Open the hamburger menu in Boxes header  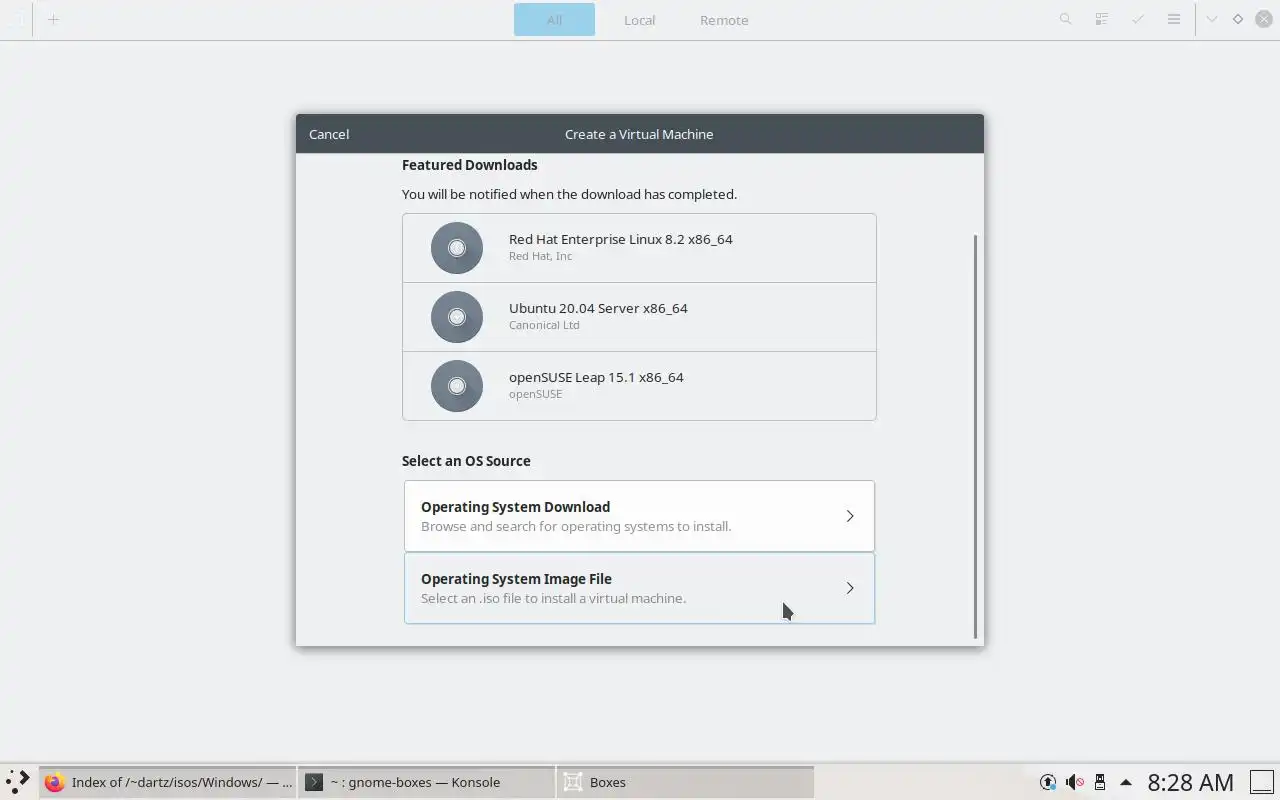click(1174, 19)
